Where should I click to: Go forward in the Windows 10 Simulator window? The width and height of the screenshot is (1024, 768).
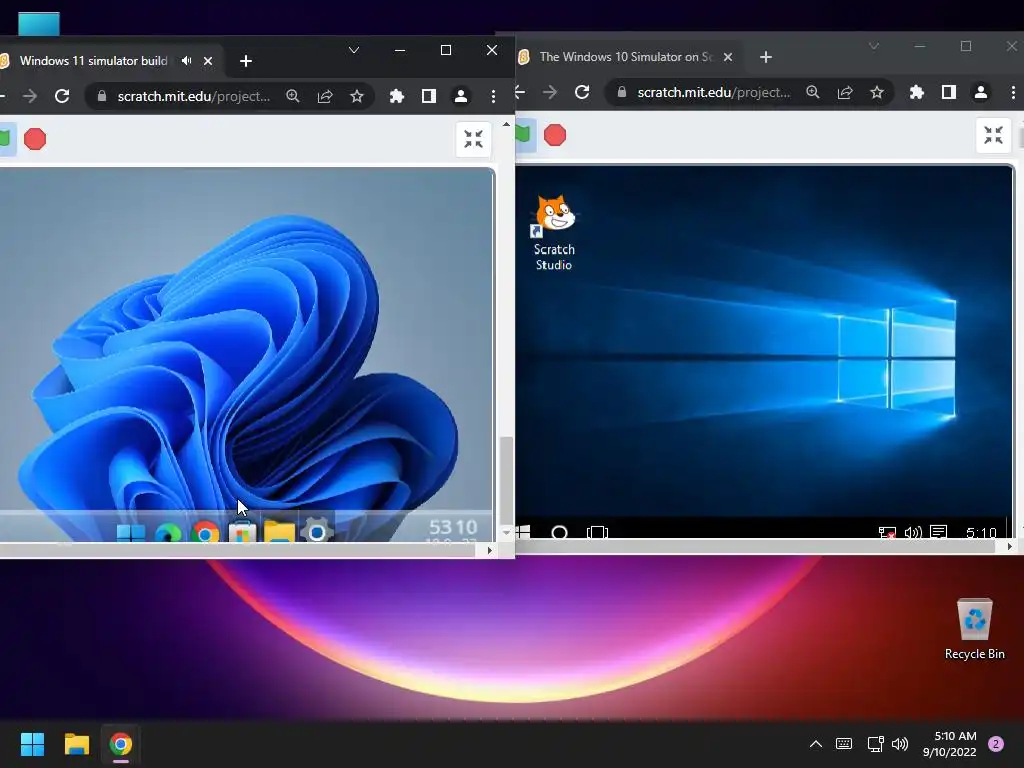550,92
